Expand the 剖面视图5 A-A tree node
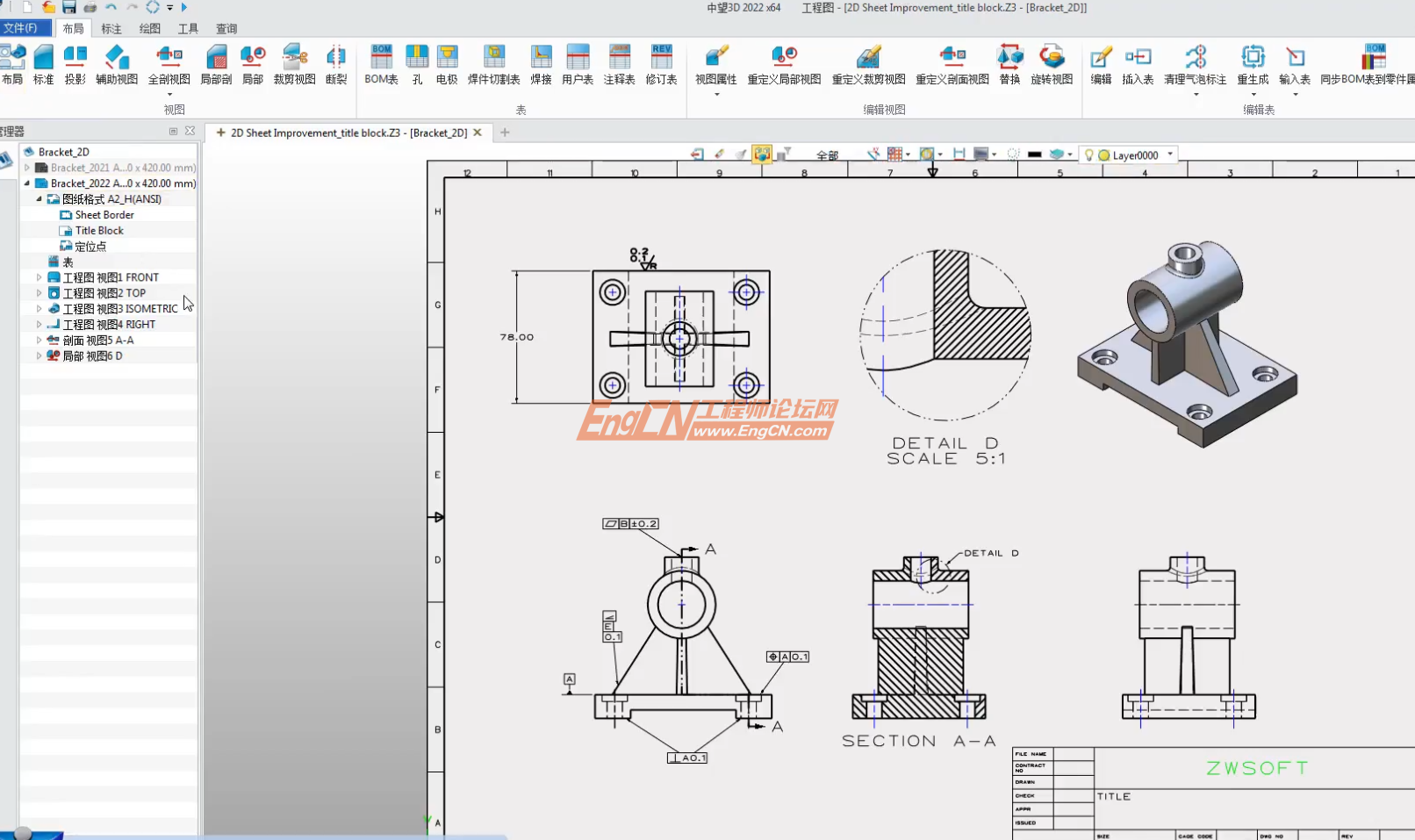The height and width of the screenshot is (840, 1415). point(39,340)
